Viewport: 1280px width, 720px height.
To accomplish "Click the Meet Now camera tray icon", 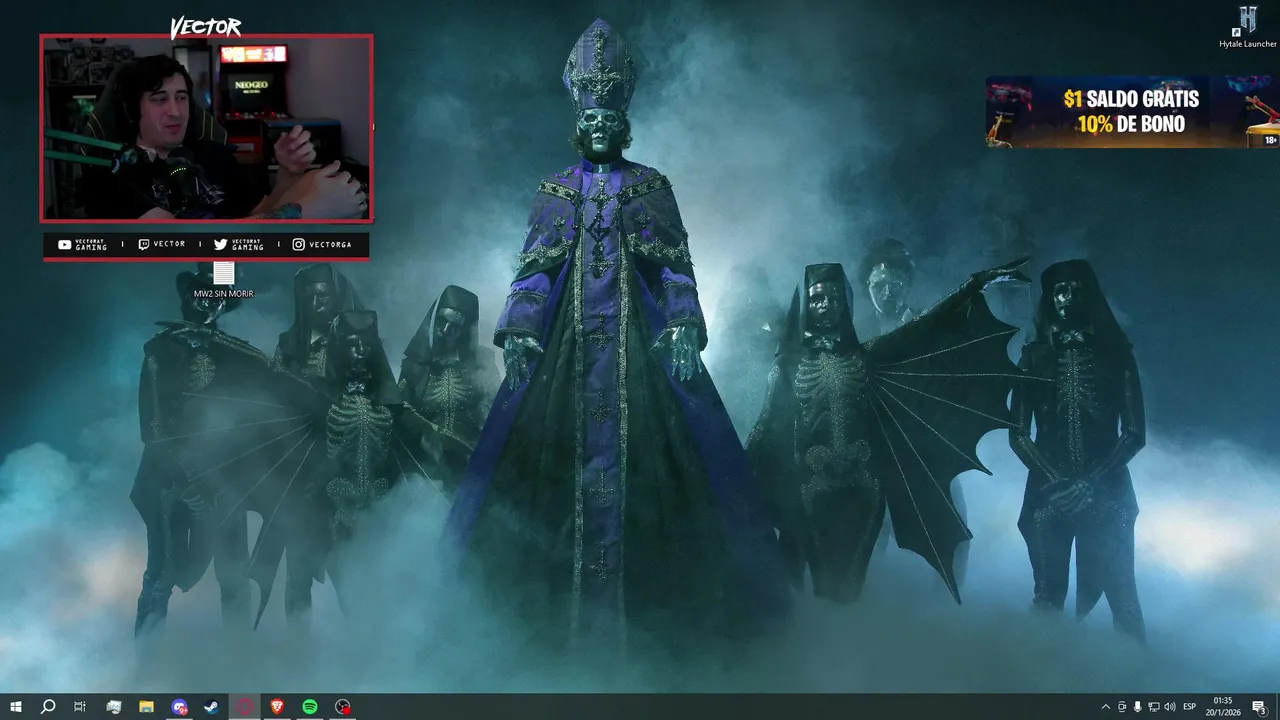I will tap(1122, 707).
